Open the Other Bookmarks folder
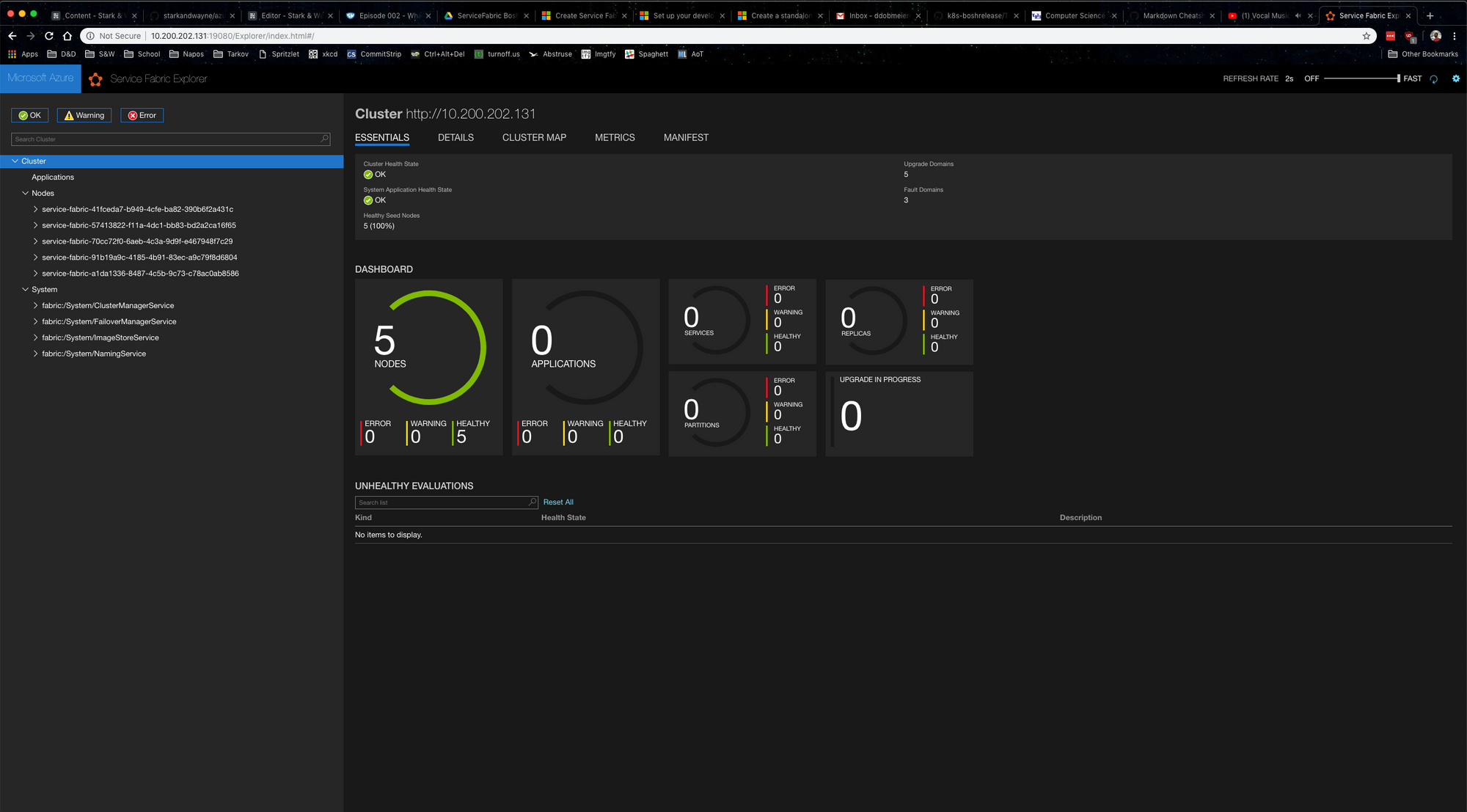The width and height of the screenshot is (1467, 812). (1423, 54)
